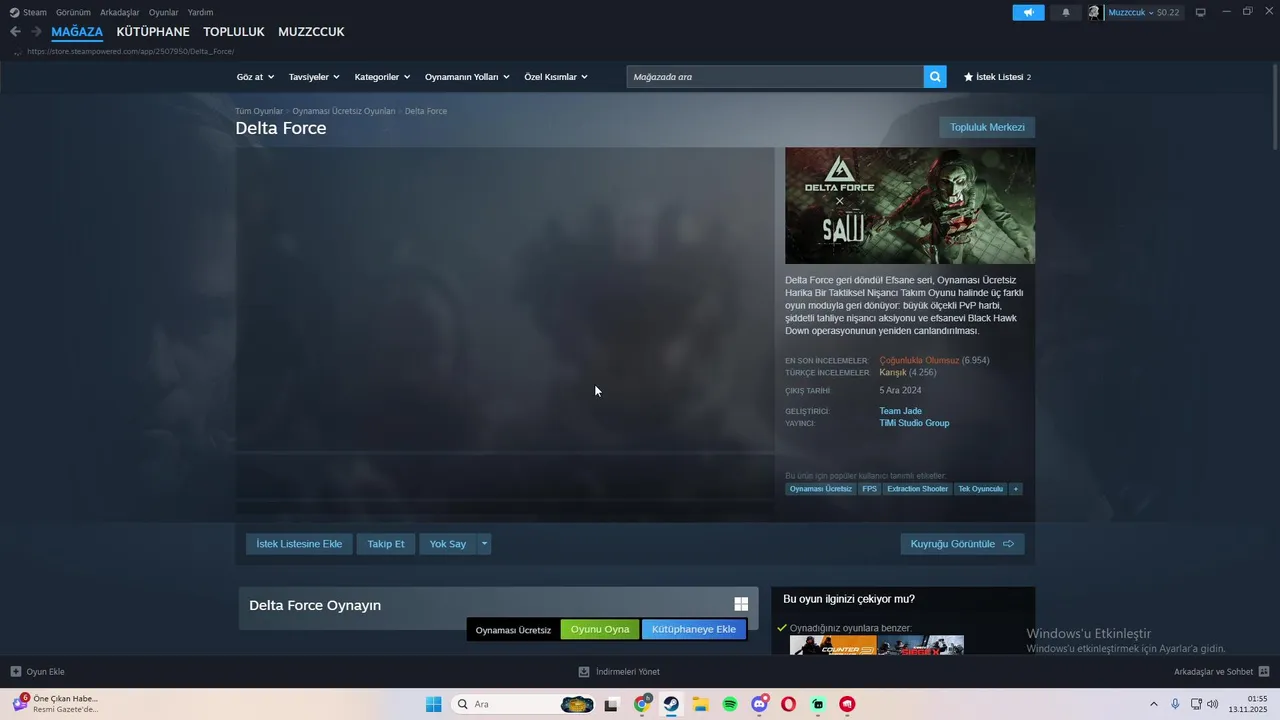Click the İndirmeleri Yönet download icon

pyautogui.click(x=584, y=671)
